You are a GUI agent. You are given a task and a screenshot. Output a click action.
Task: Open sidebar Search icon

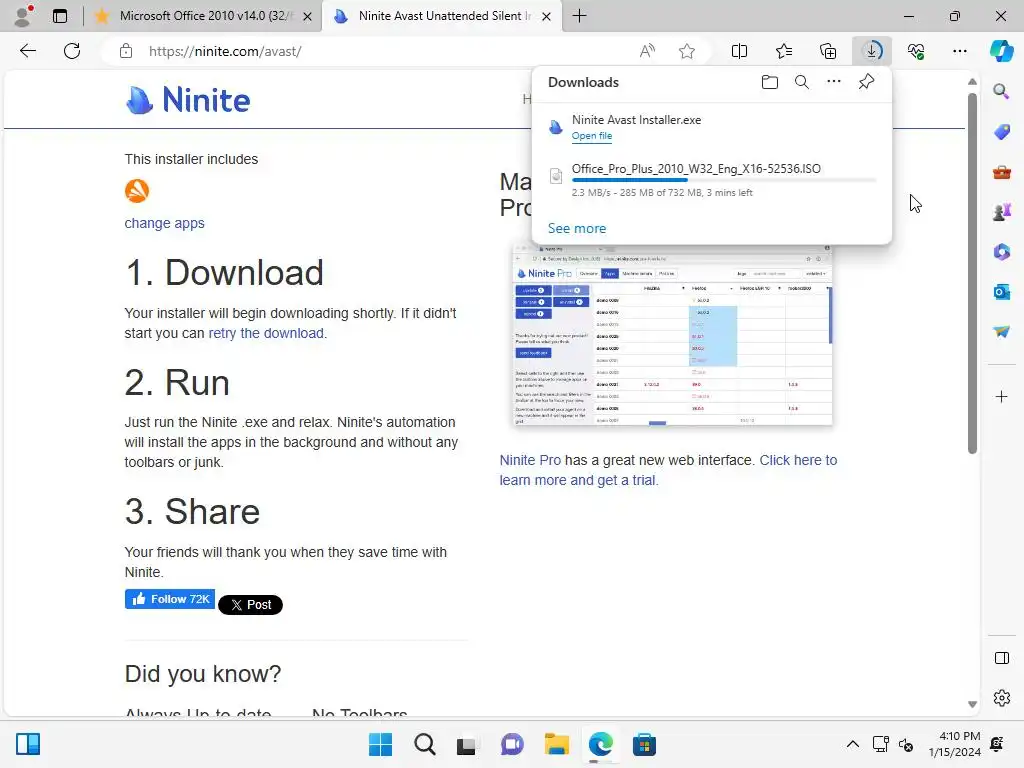coord(1001,91)
